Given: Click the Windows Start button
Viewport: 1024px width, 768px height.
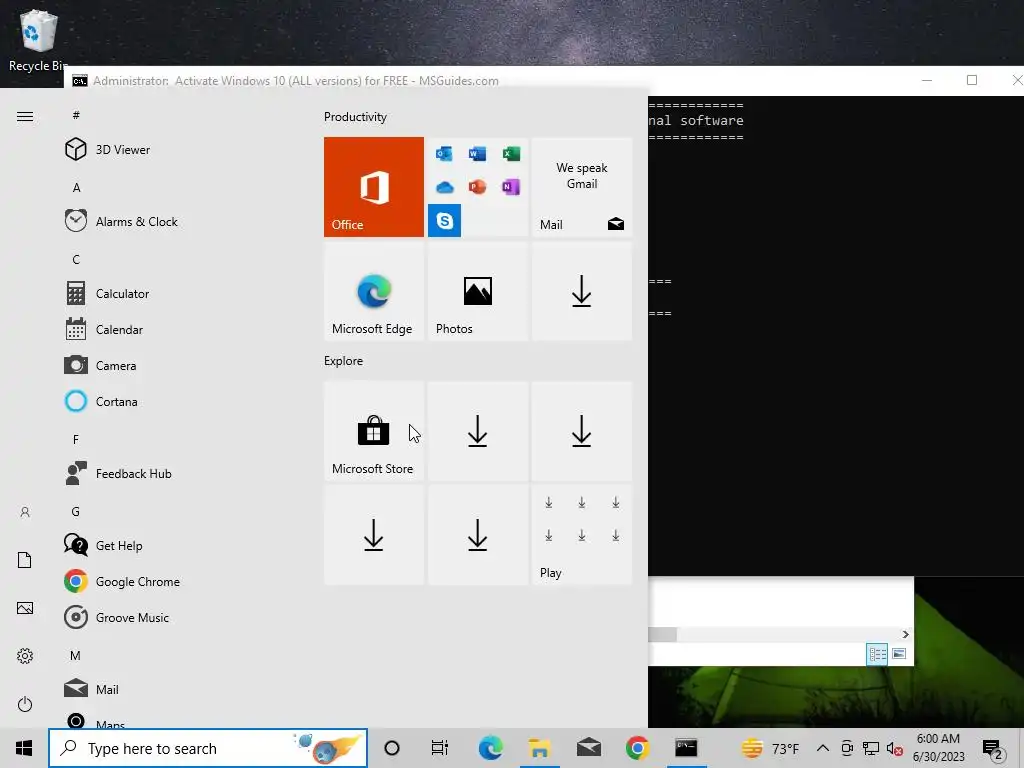Looking at the screenshot, I should 24,748.
